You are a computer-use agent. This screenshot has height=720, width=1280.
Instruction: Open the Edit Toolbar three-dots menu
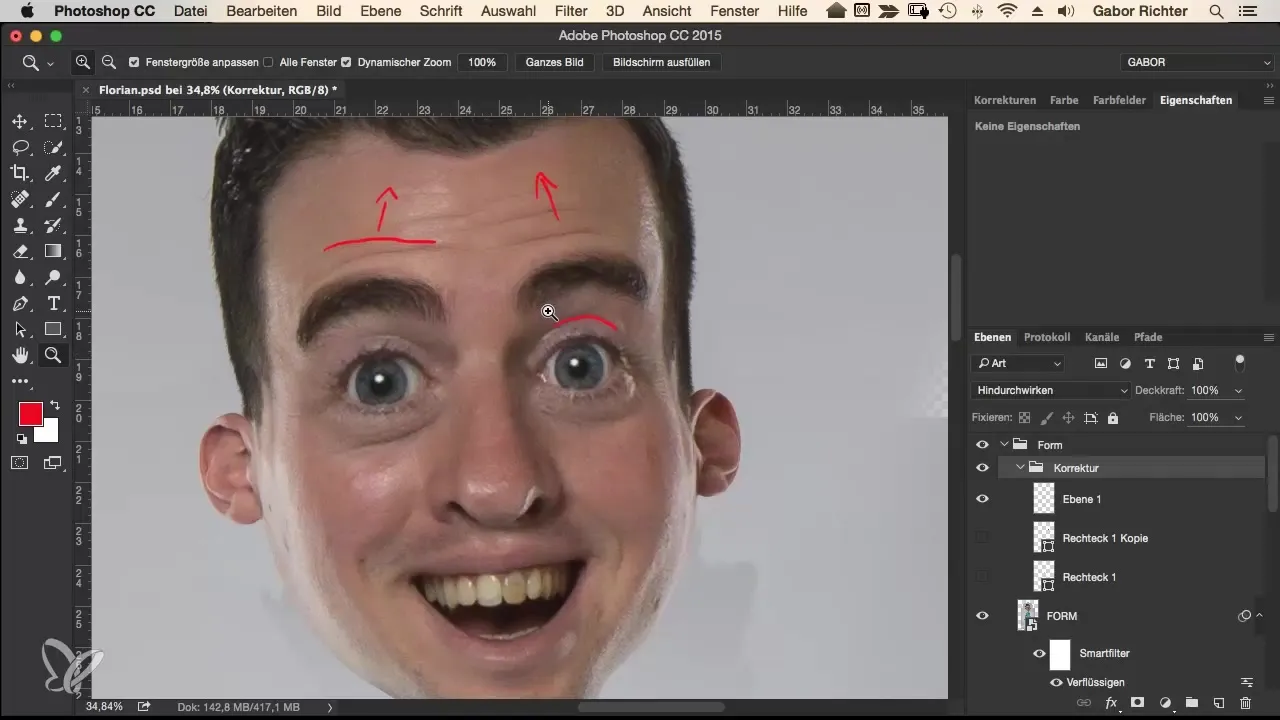click(20, 381)
